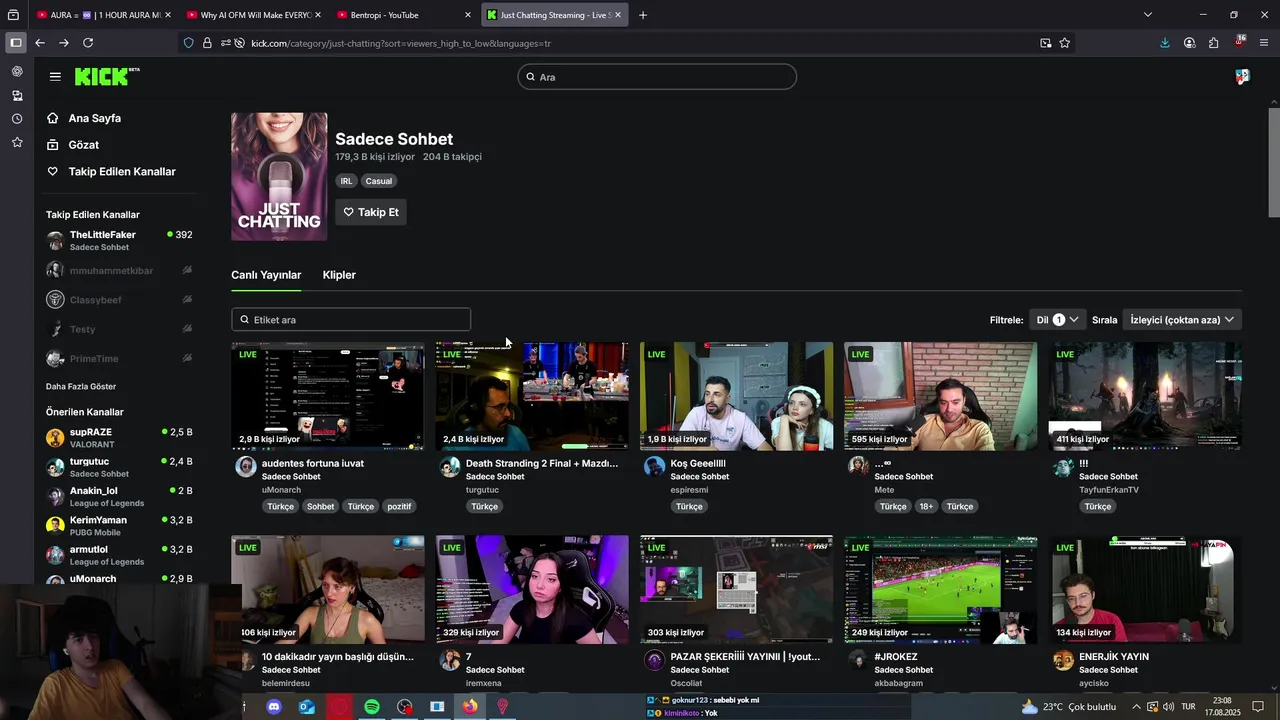The image size is (1280, 720).
Task: Open Spotify from the taskbar
Action: (x=372, y=707)
